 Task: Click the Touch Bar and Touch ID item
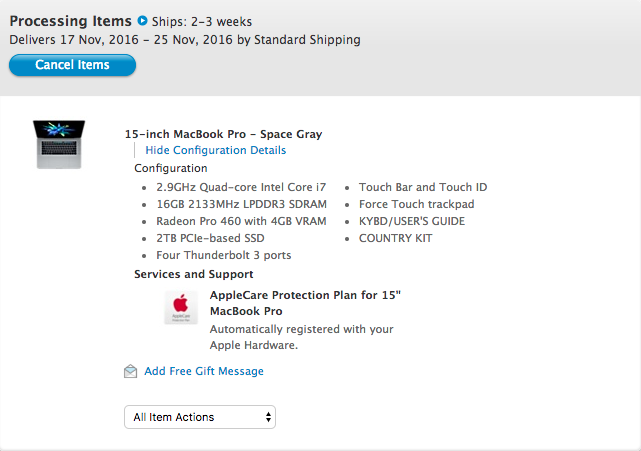coord(423,187)
